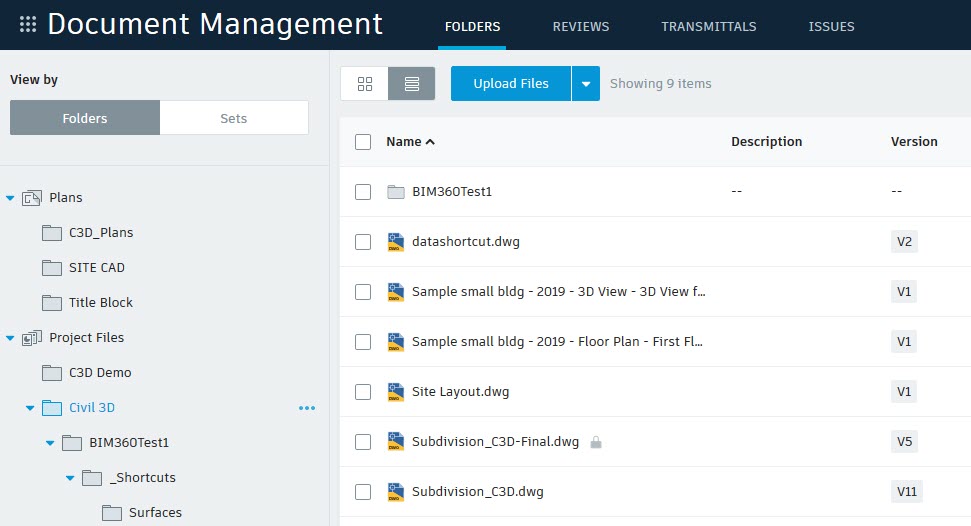Switch view to Sets
The image size is (971, 526).
coord(233,118)
